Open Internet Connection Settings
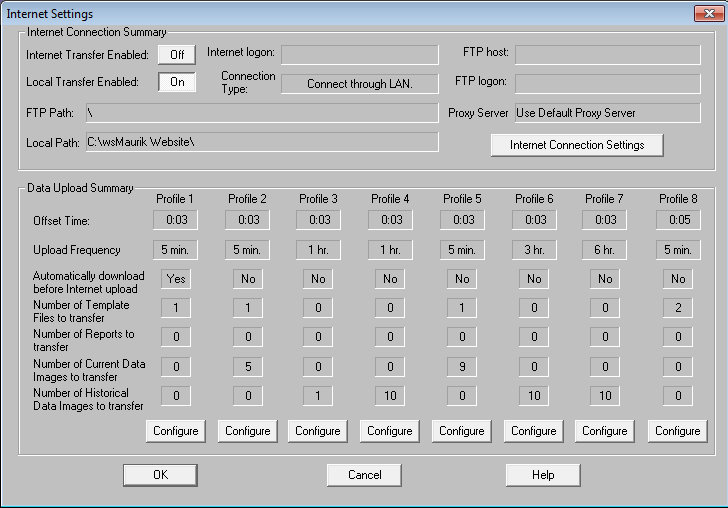The width and height of the screenshot is (728, 508). (577, 145)
